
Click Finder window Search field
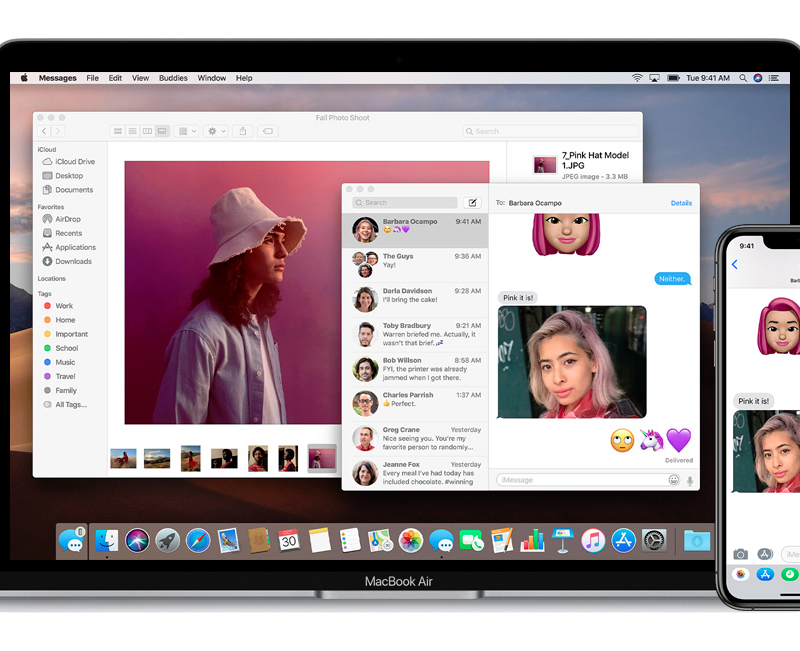pyautogui.click(x=551, y=131)
